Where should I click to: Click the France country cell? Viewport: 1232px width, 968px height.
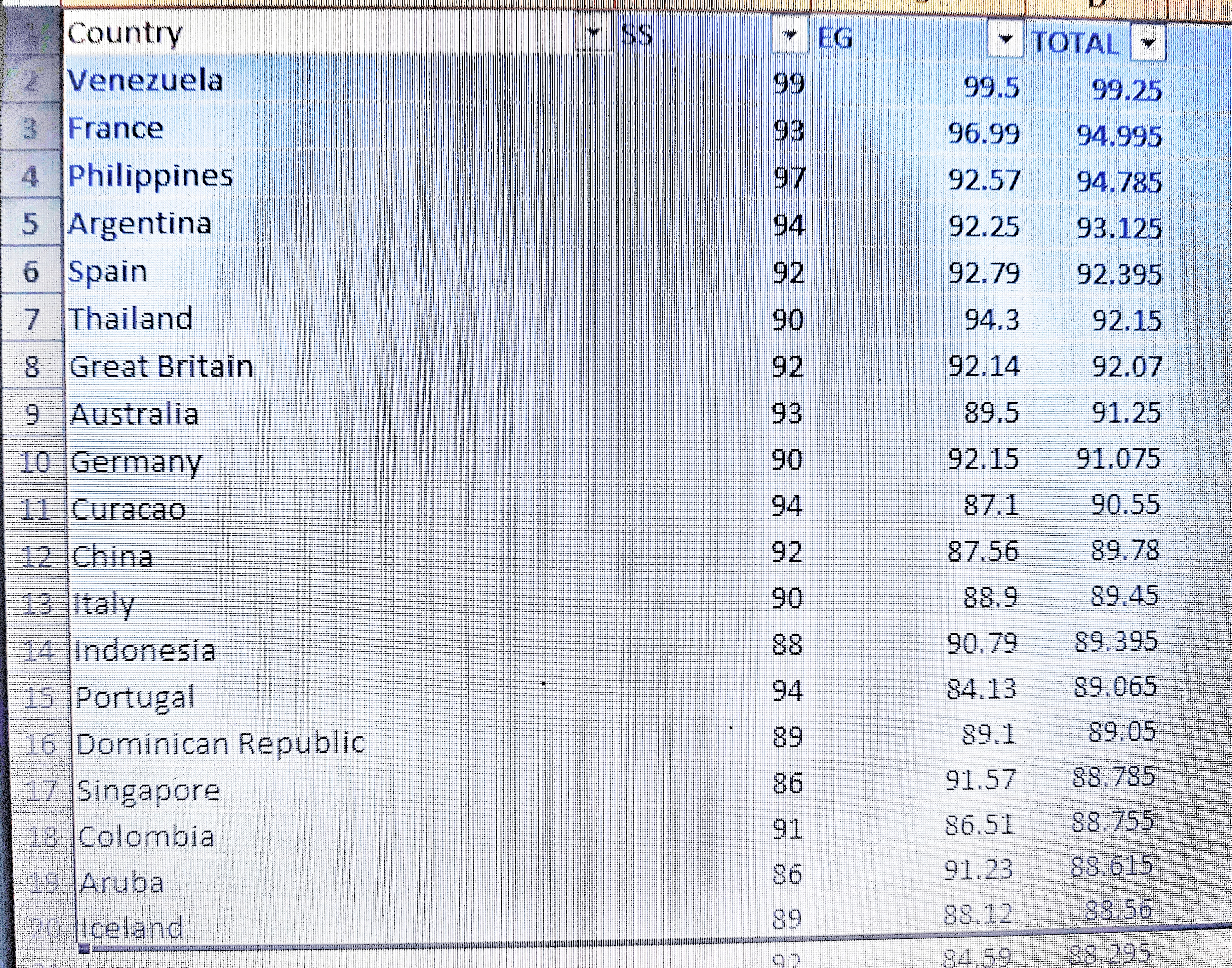(116, 129)
